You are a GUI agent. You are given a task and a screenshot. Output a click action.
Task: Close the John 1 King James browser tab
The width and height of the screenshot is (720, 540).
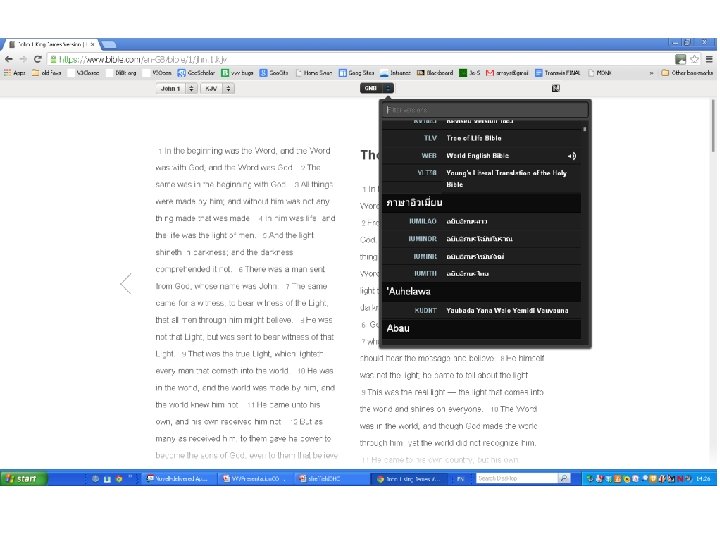click(92, 45)
